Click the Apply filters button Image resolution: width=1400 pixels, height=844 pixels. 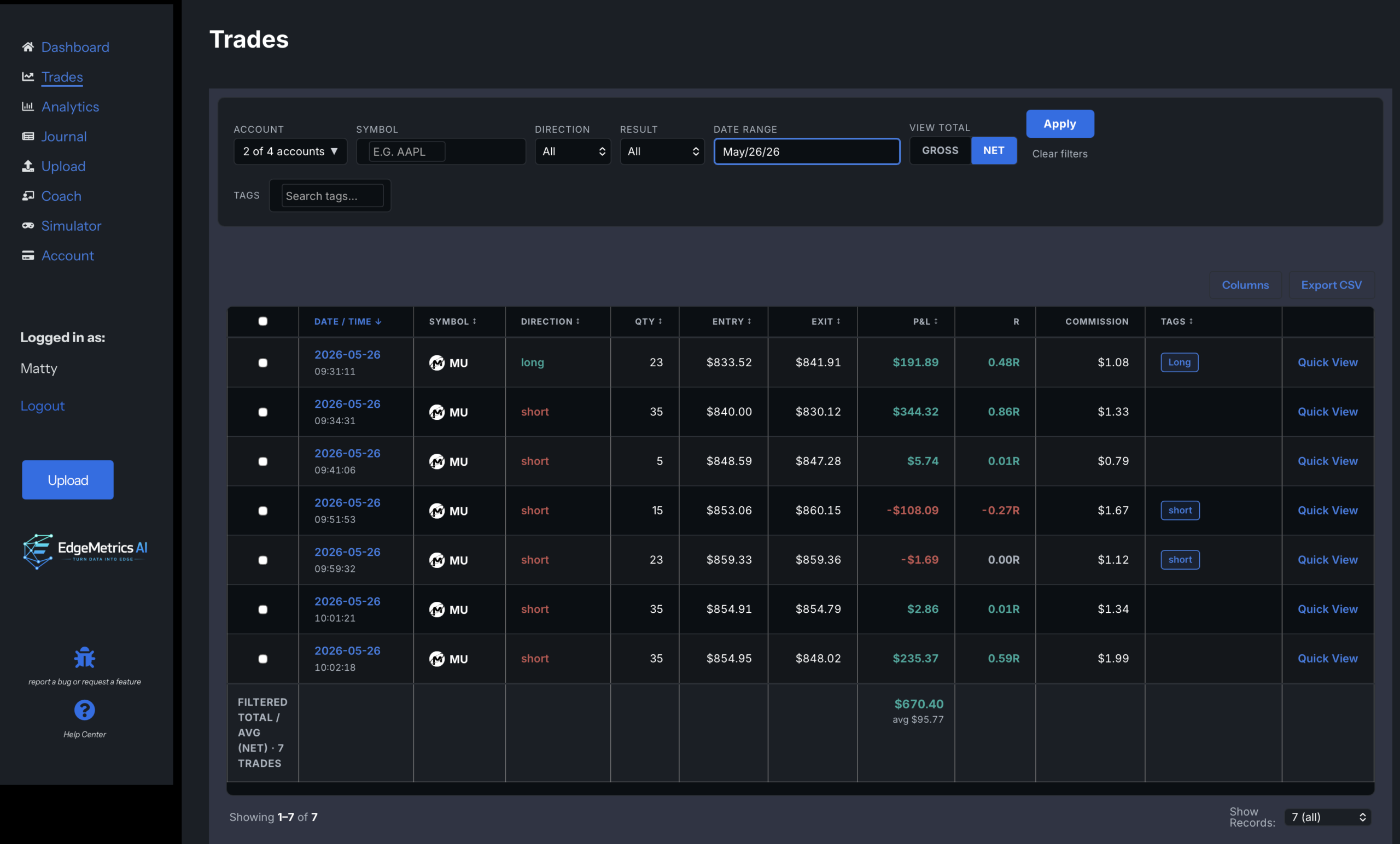[1060, 123]
